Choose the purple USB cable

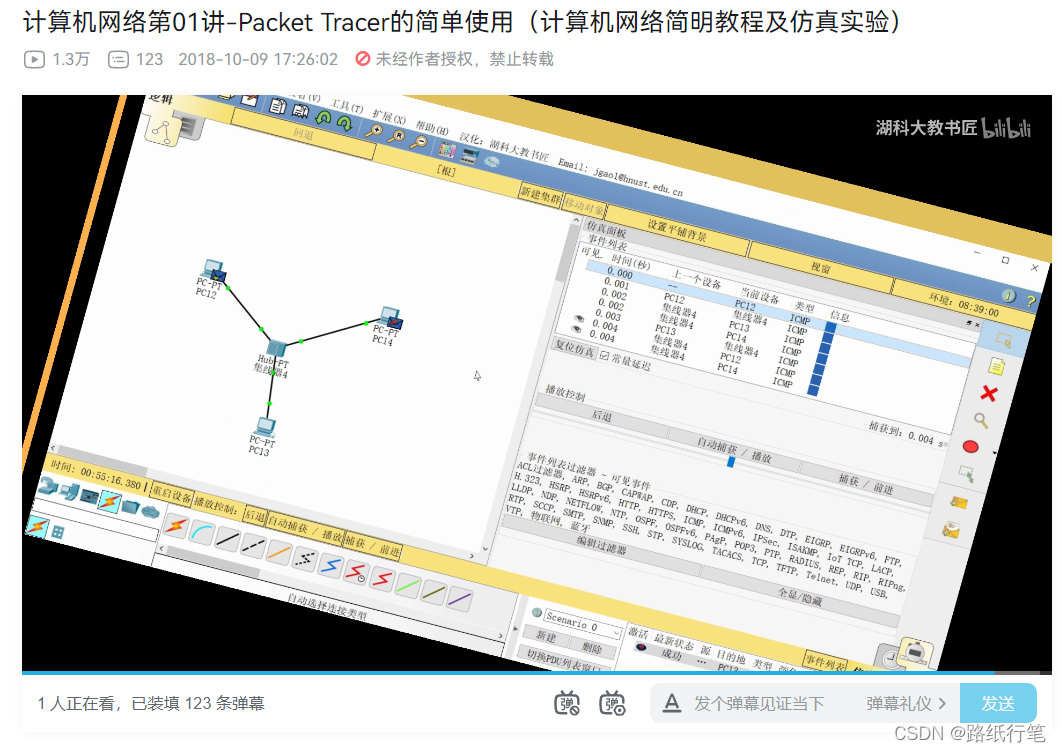(459, 599)
